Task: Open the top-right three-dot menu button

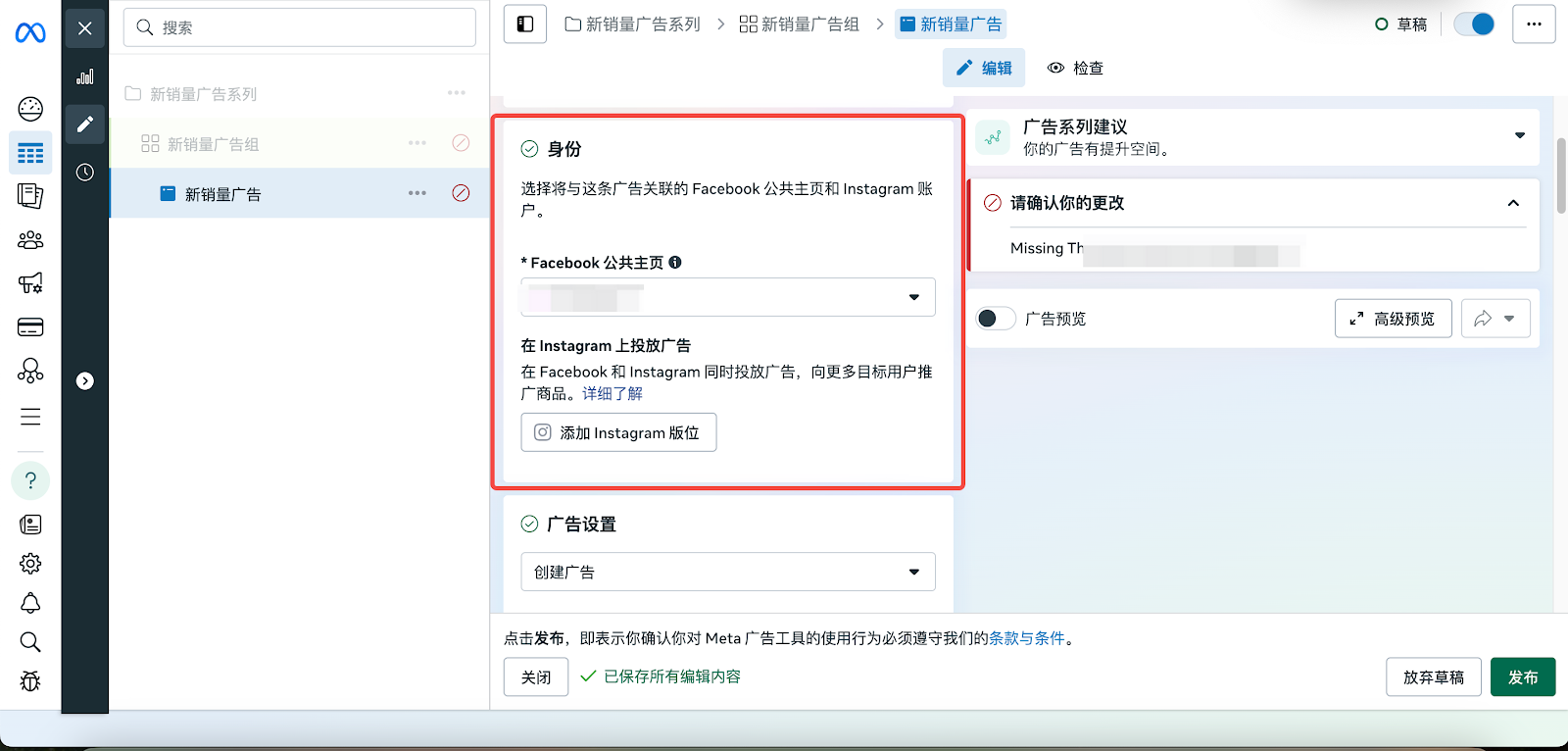Action: (1534, 25)
